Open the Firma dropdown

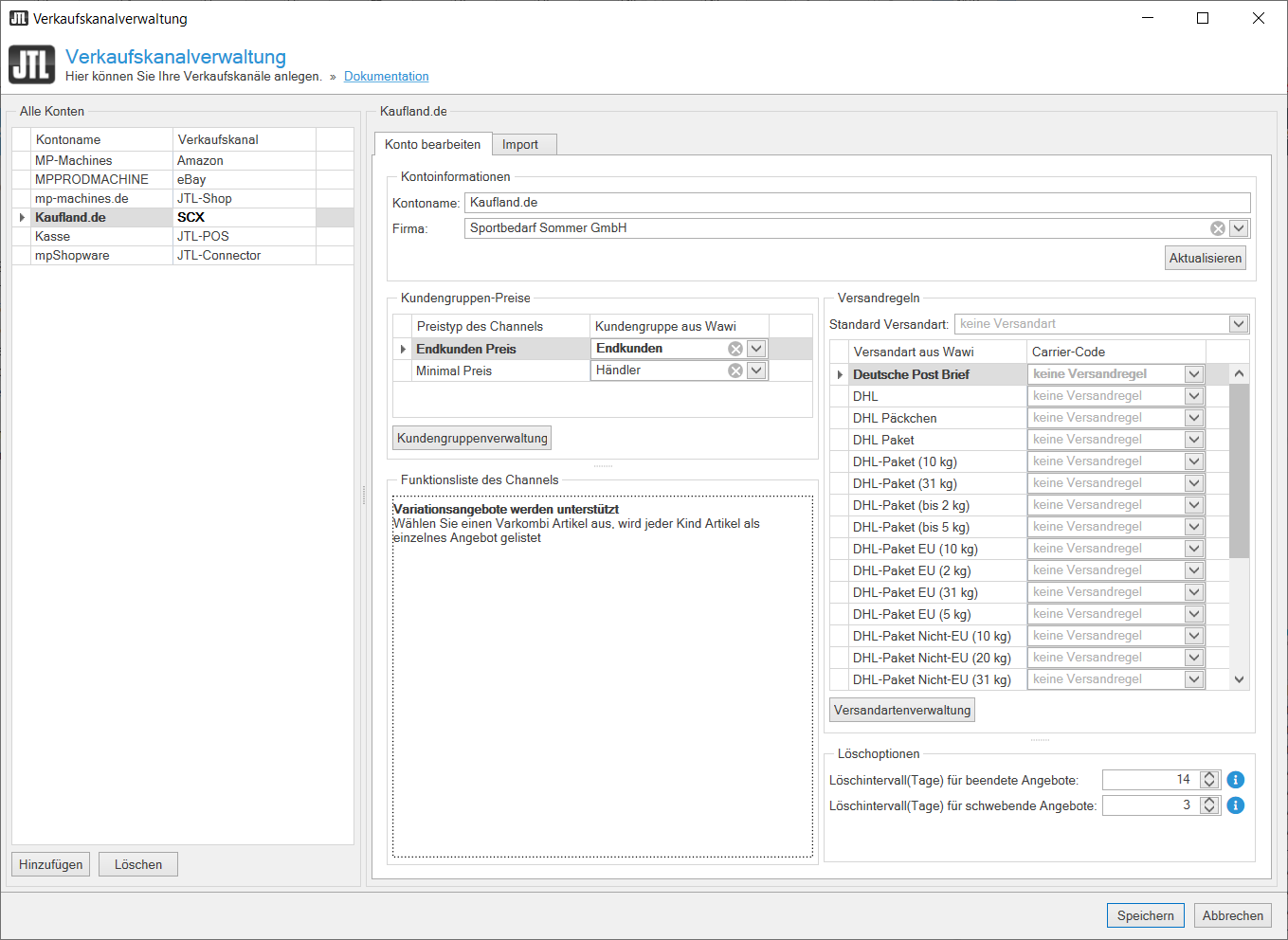[x=1239, y=228]
